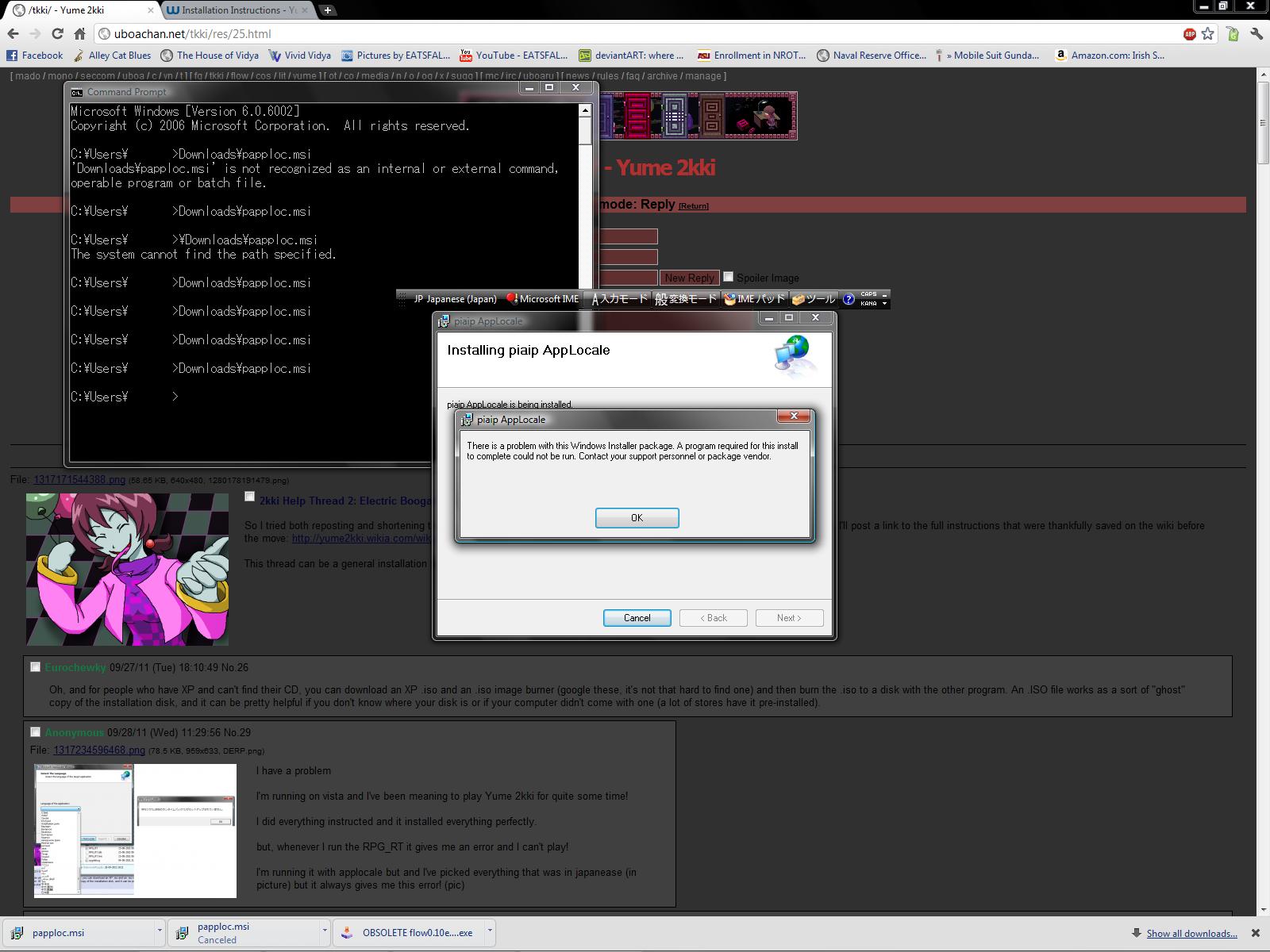Open dropdown arrow for OBSOLETE flow0.10e exe download

click(x=490, y=932)
